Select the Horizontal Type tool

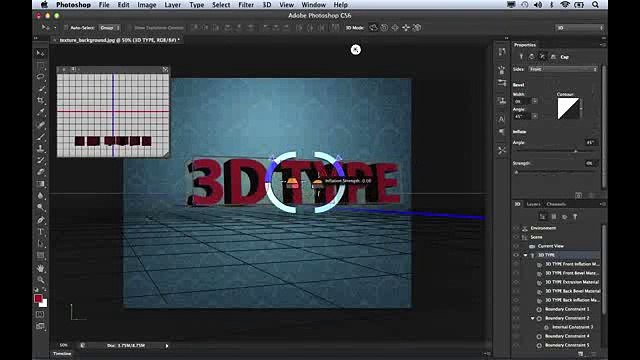(40, 232)
